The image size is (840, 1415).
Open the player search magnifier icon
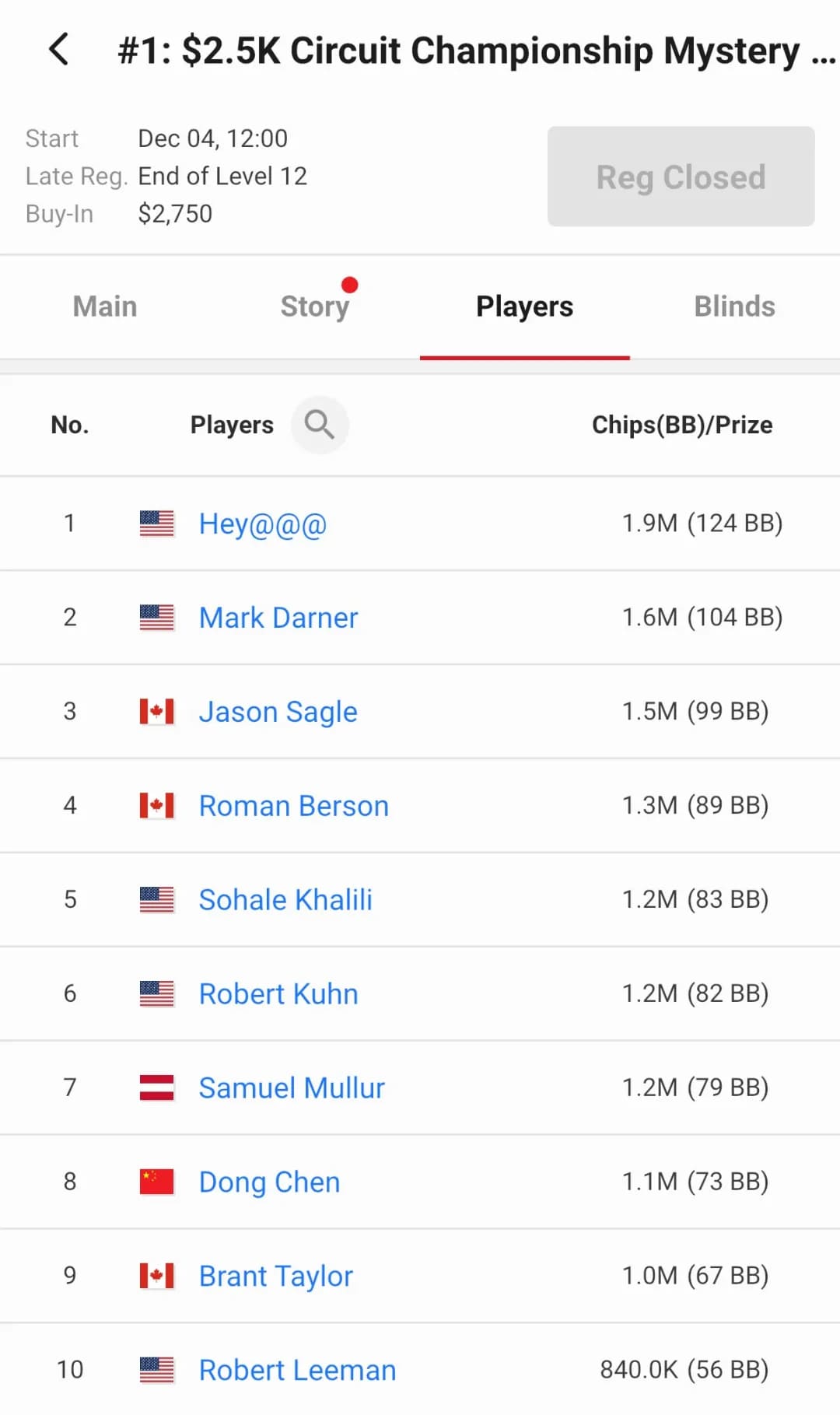click(319, 425)
